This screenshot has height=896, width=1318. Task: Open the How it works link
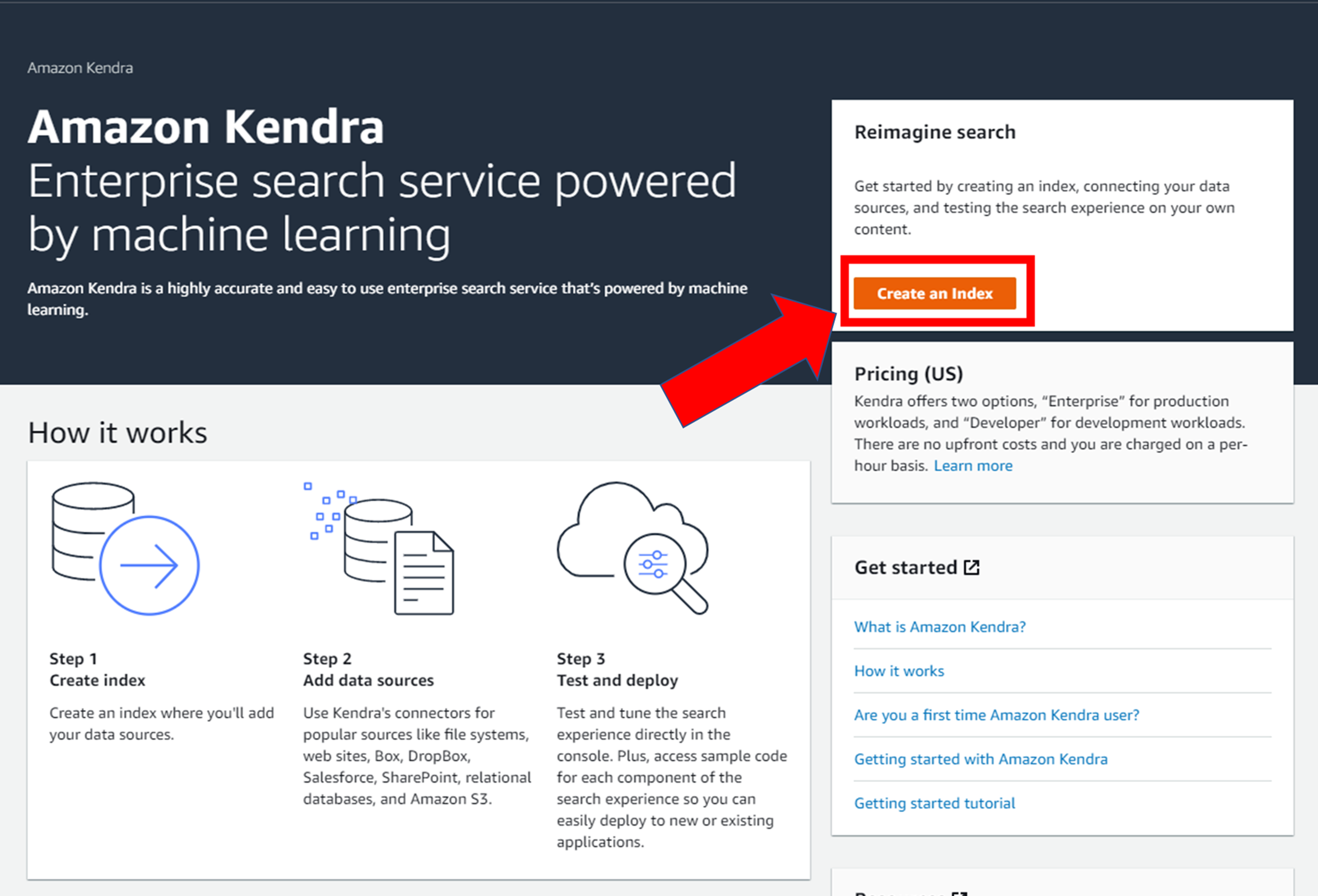(899, 671)
